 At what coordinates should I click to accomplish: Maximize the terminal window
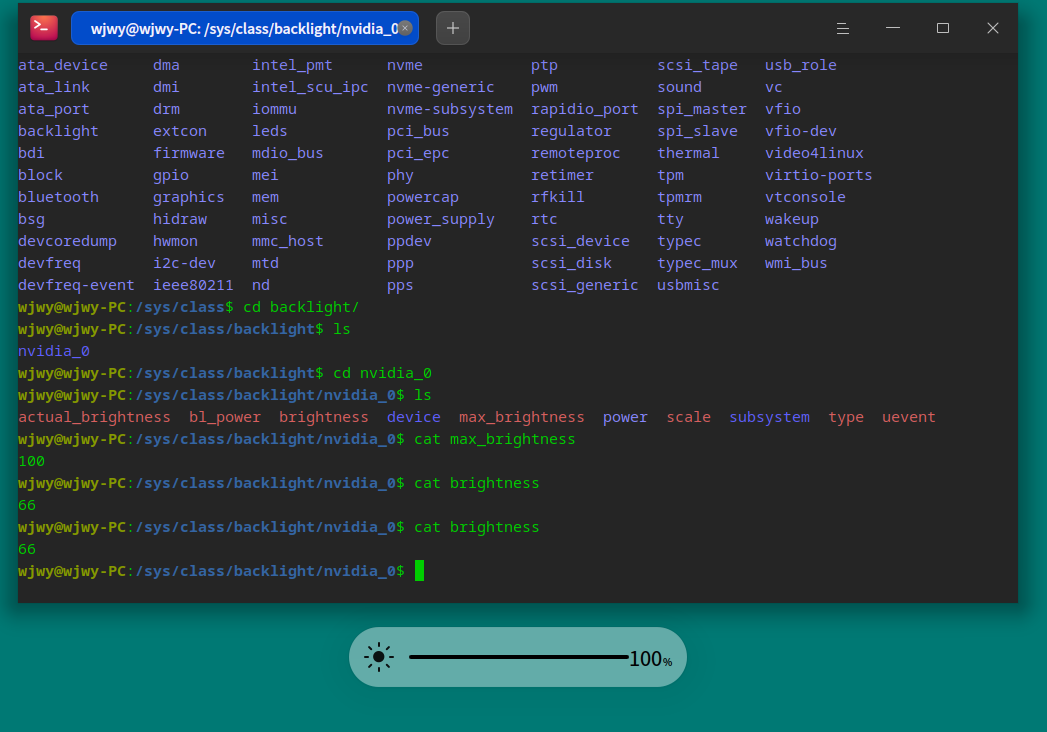coord(943,28)
